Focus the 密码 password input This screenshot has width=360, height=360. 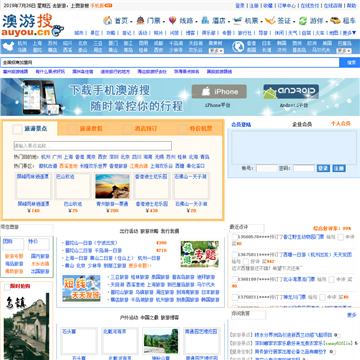click(304, 168)
